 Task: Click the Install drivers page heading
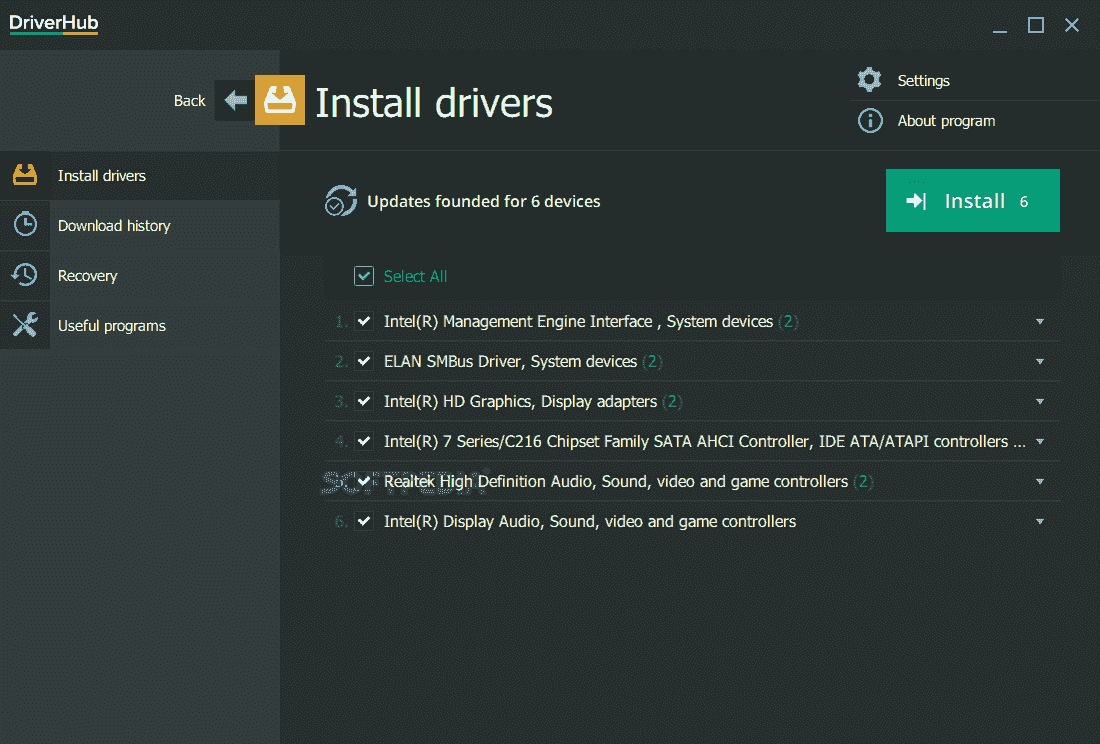(x=434, y=102)
